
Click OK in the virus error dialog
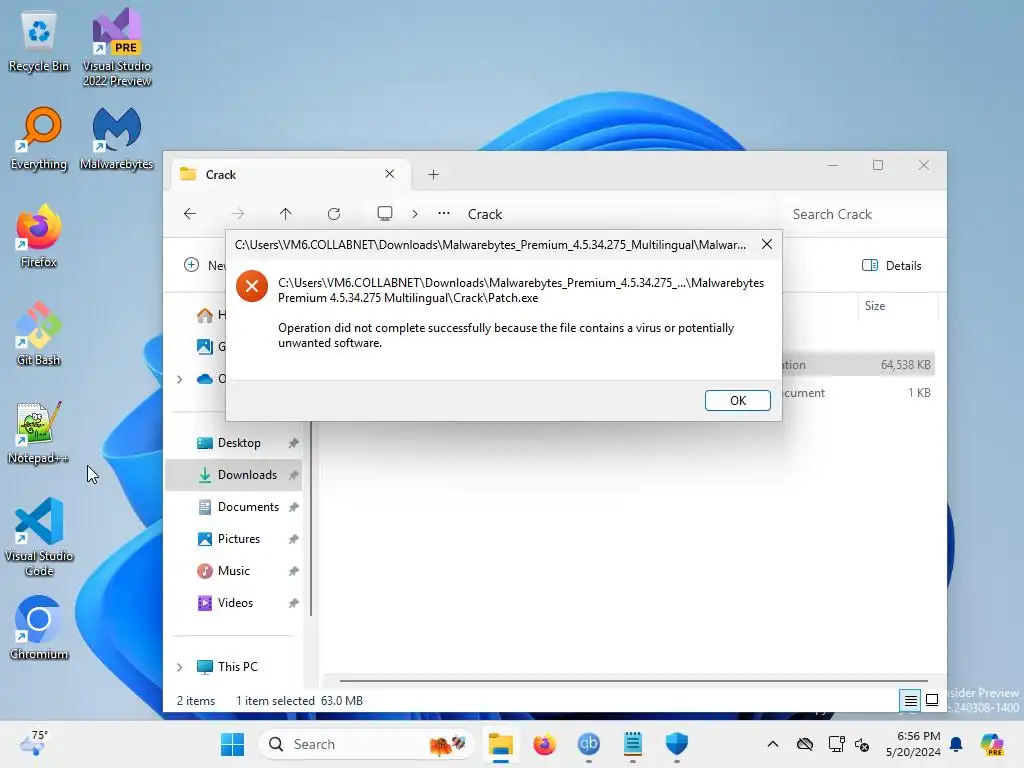click(737, 400)
